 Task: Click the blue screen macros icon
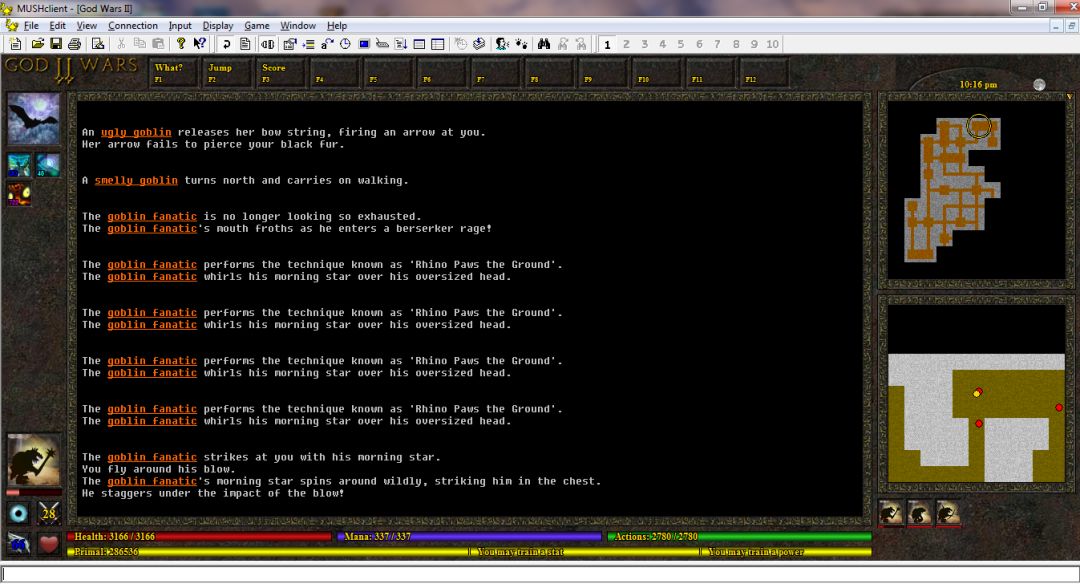364,44
